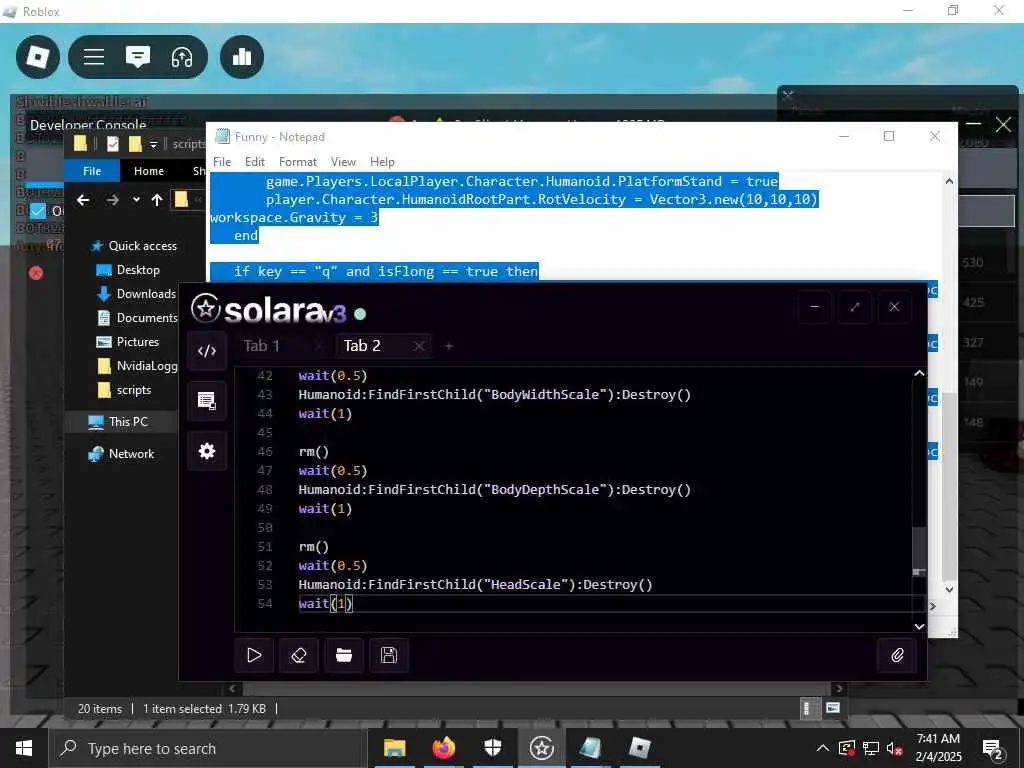Click the Solara star logo
Image resolution: width=1024 pixels, height=768 pixels.
[206, 308]
